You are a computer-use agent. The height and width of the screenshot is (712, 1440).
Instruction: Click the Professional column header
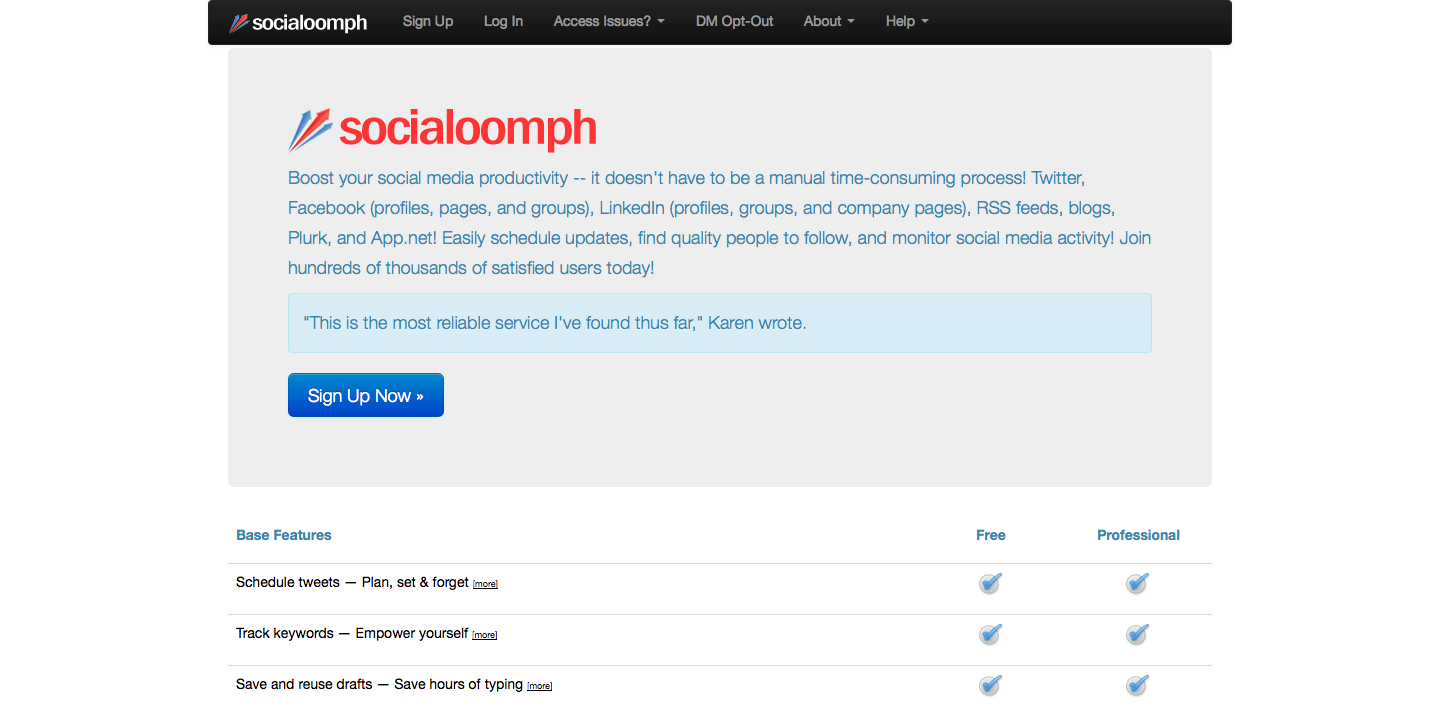(1138, 535)
